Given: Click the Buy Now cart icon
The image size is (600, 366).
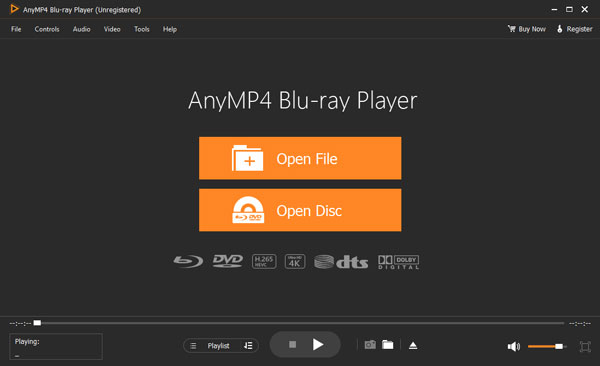Looking at the screenshot, I should tap(511, 29).
